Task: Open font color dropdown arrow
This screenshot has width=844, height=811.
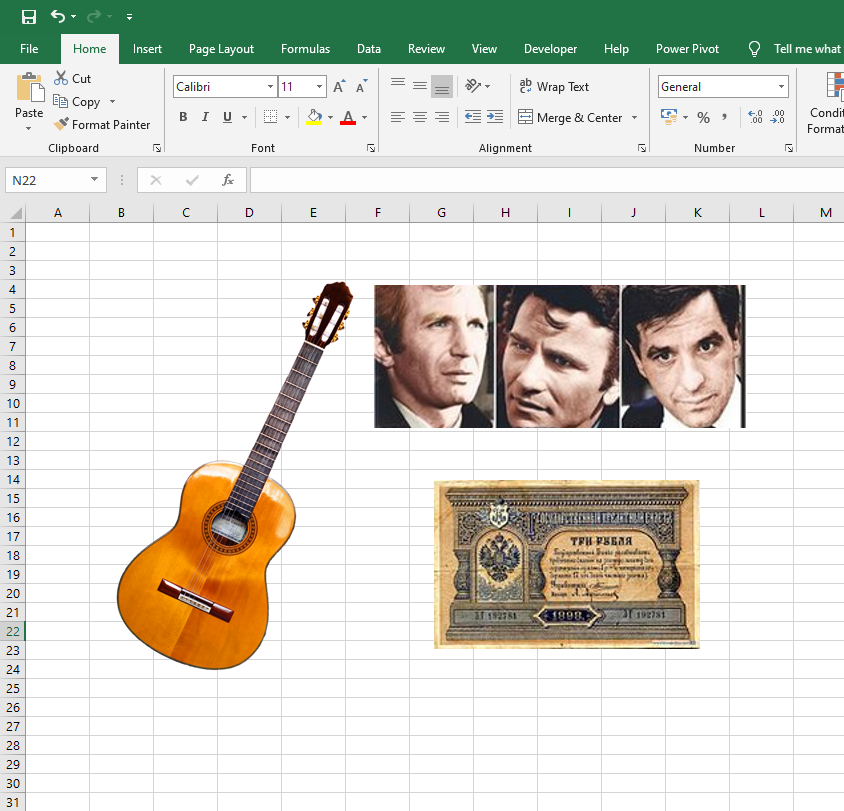Action: 365,117
